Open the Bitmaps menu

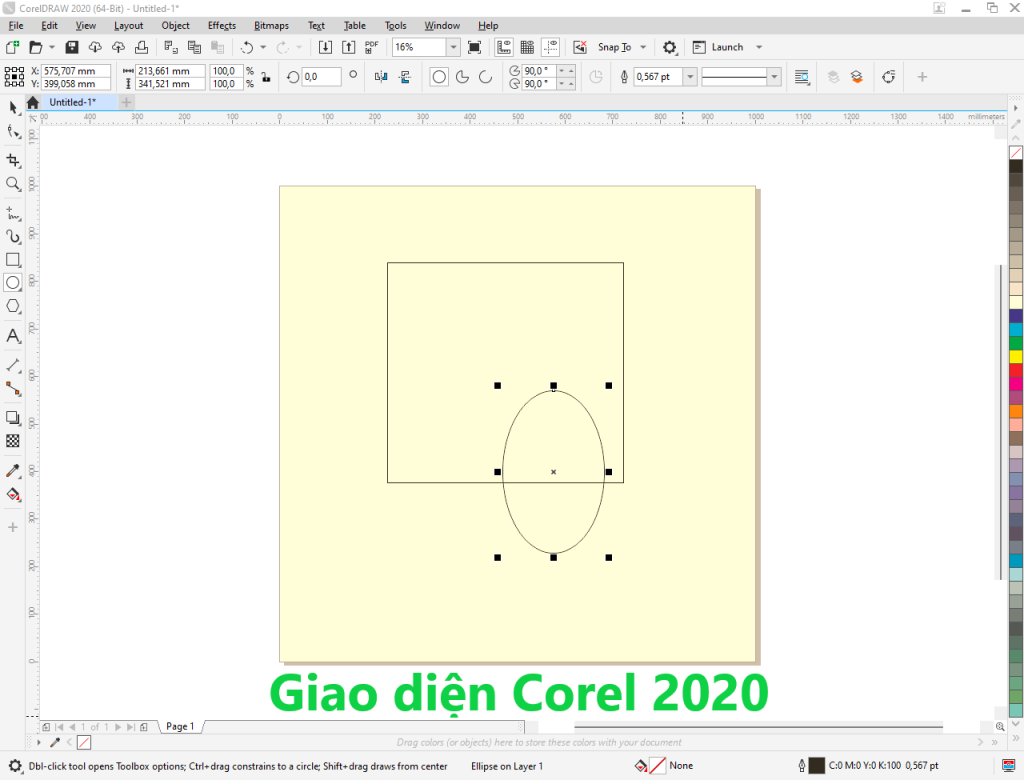pyautogui.click(x=271, y=25)
